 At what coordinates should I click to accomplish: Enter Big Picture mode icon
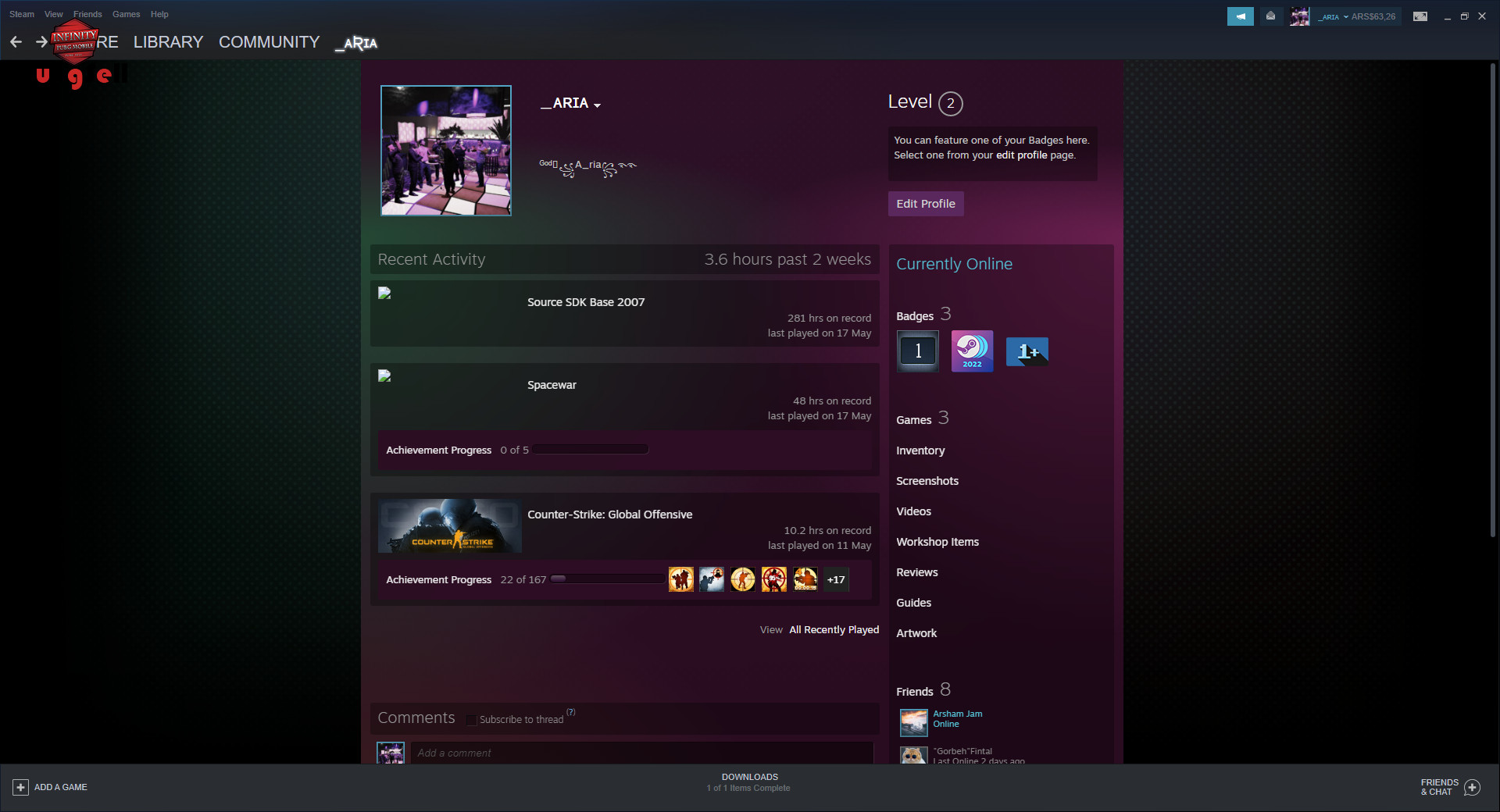[1420, 16]
